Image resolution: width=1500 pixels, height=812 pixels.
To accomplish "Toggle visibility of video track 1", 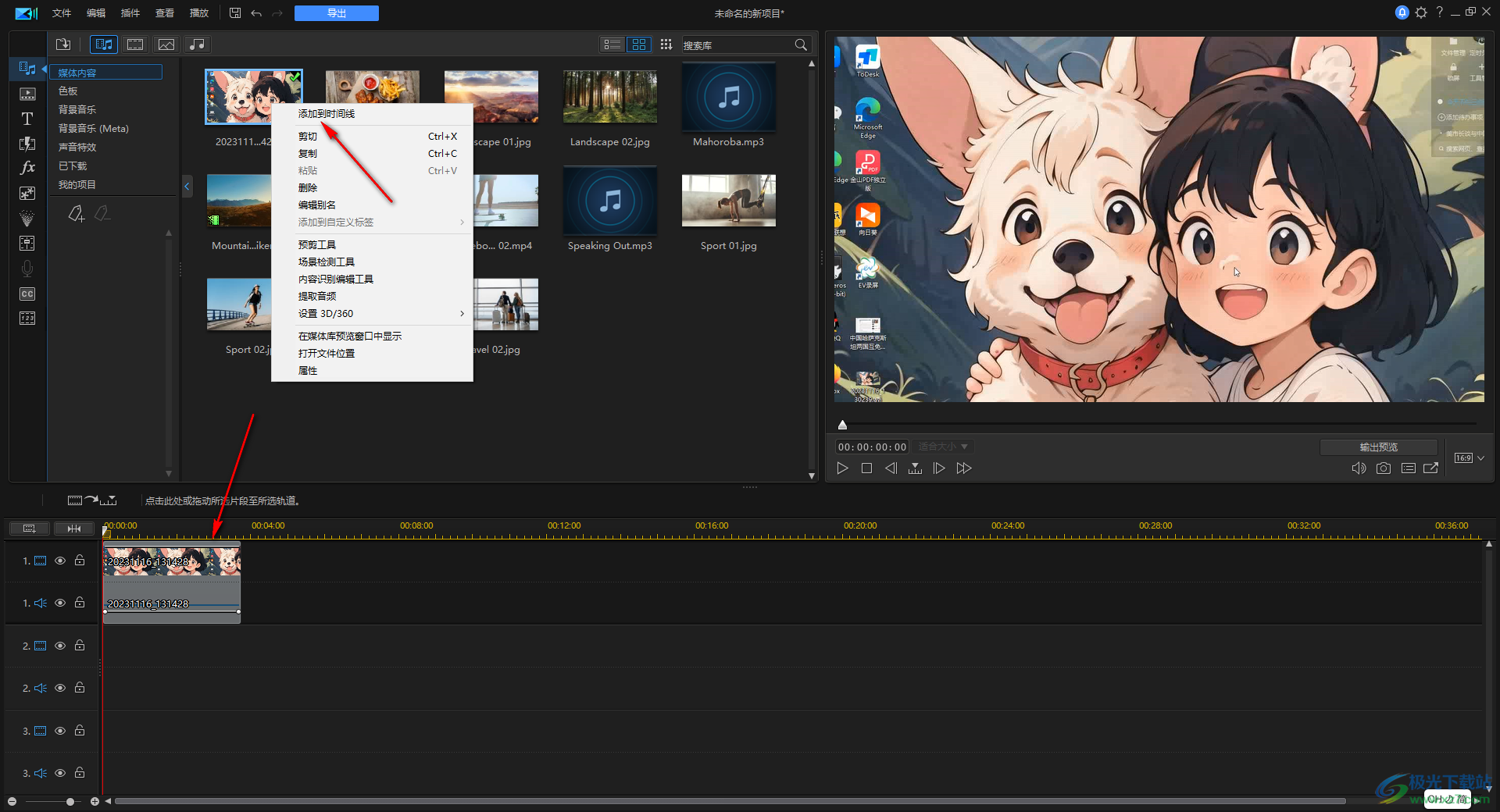I will coord(60,561).
